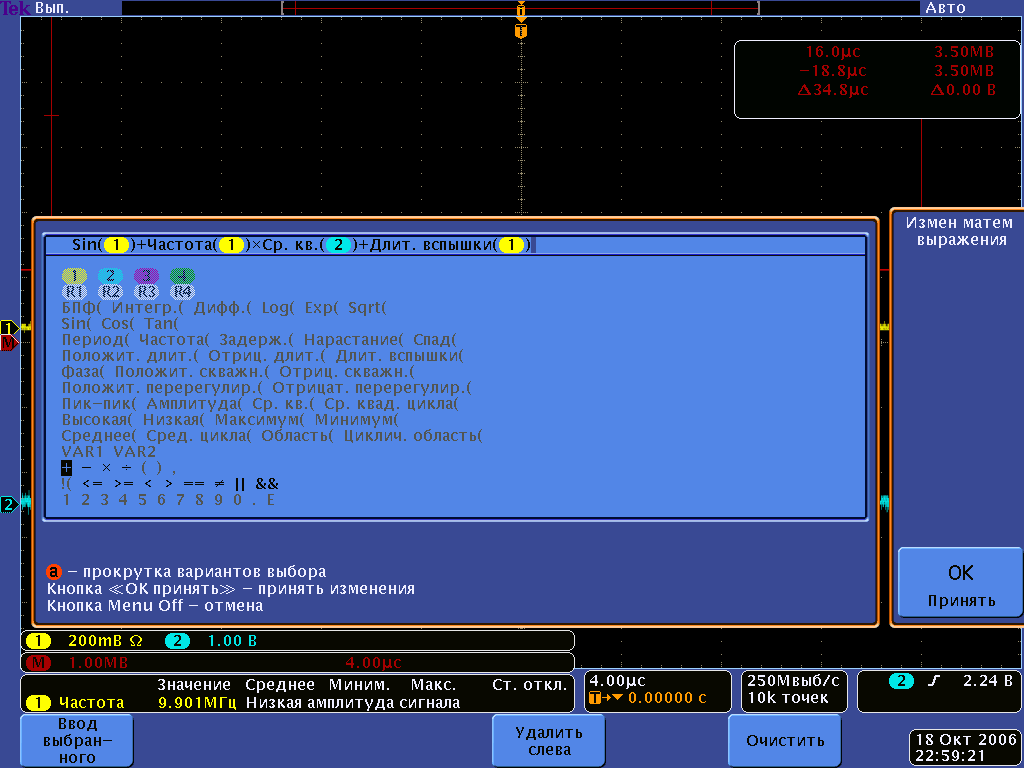Click the orange trigger position marker at top
Screen dimensions: 1024x768
tap(520, 31)
